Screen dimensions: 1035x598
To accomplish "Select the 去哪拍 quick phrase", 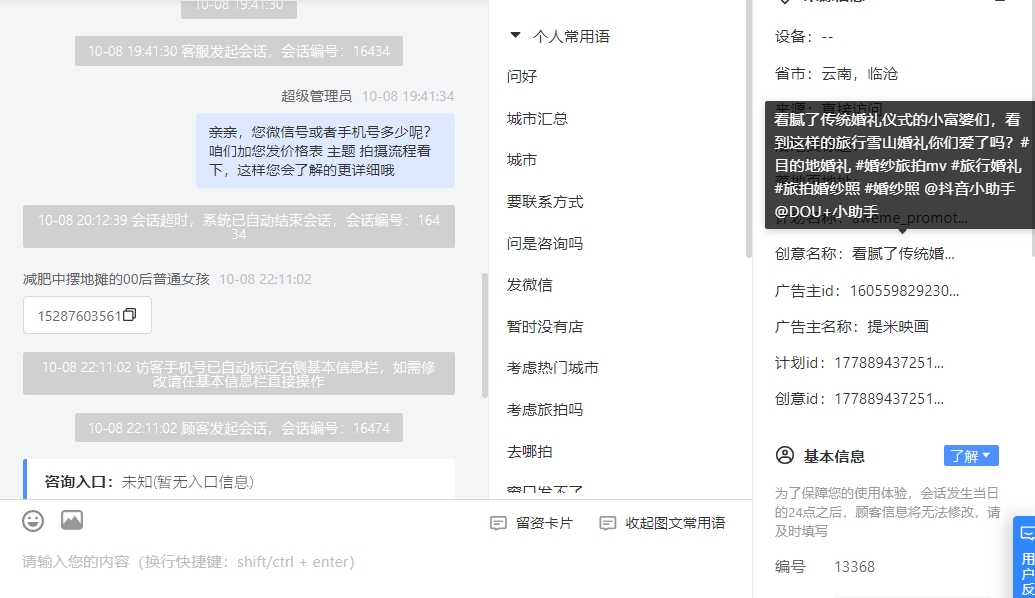I will pos(530,452).
